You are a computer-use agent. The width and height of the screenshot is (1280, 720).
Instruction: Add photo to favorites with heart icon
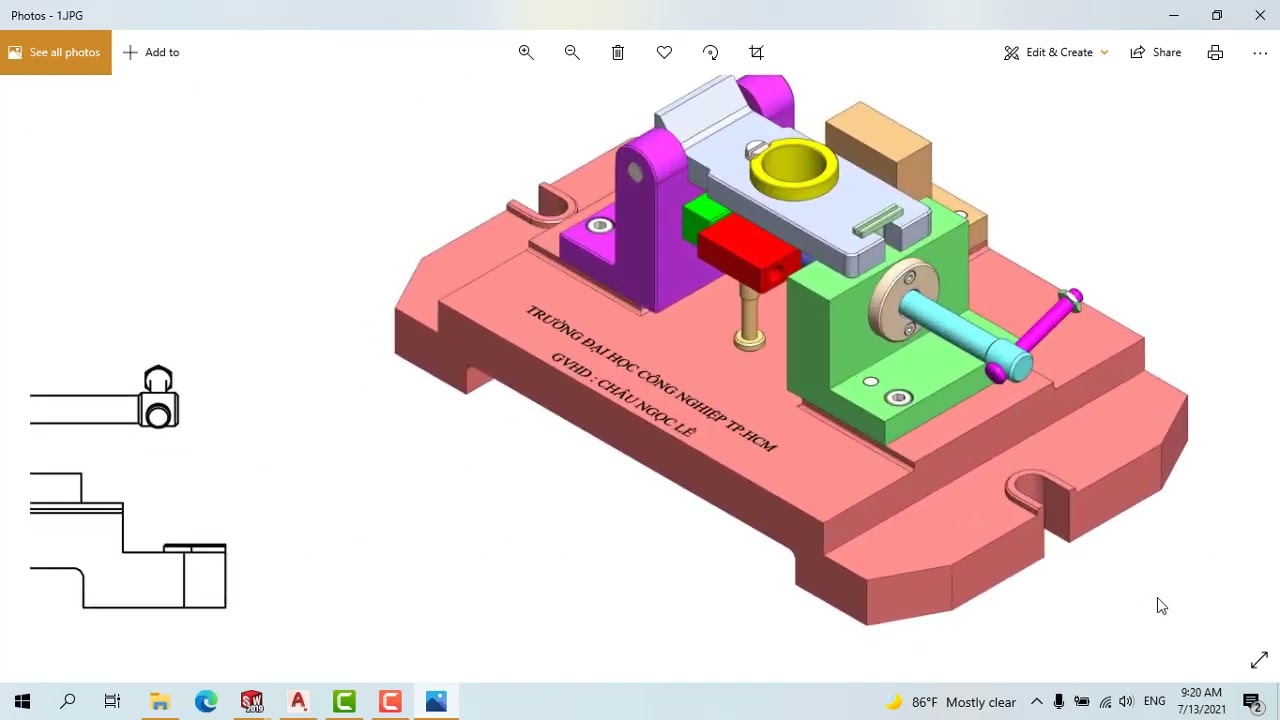click(664, 52)
